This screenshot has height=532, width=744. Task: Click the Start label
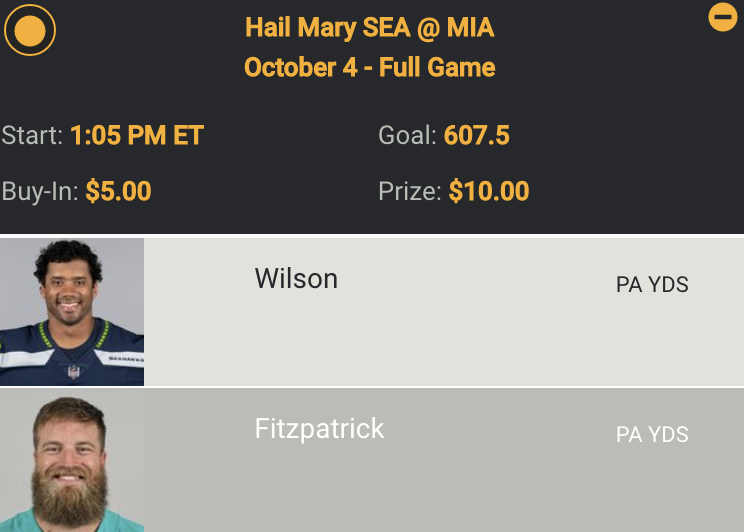(32, 135)
